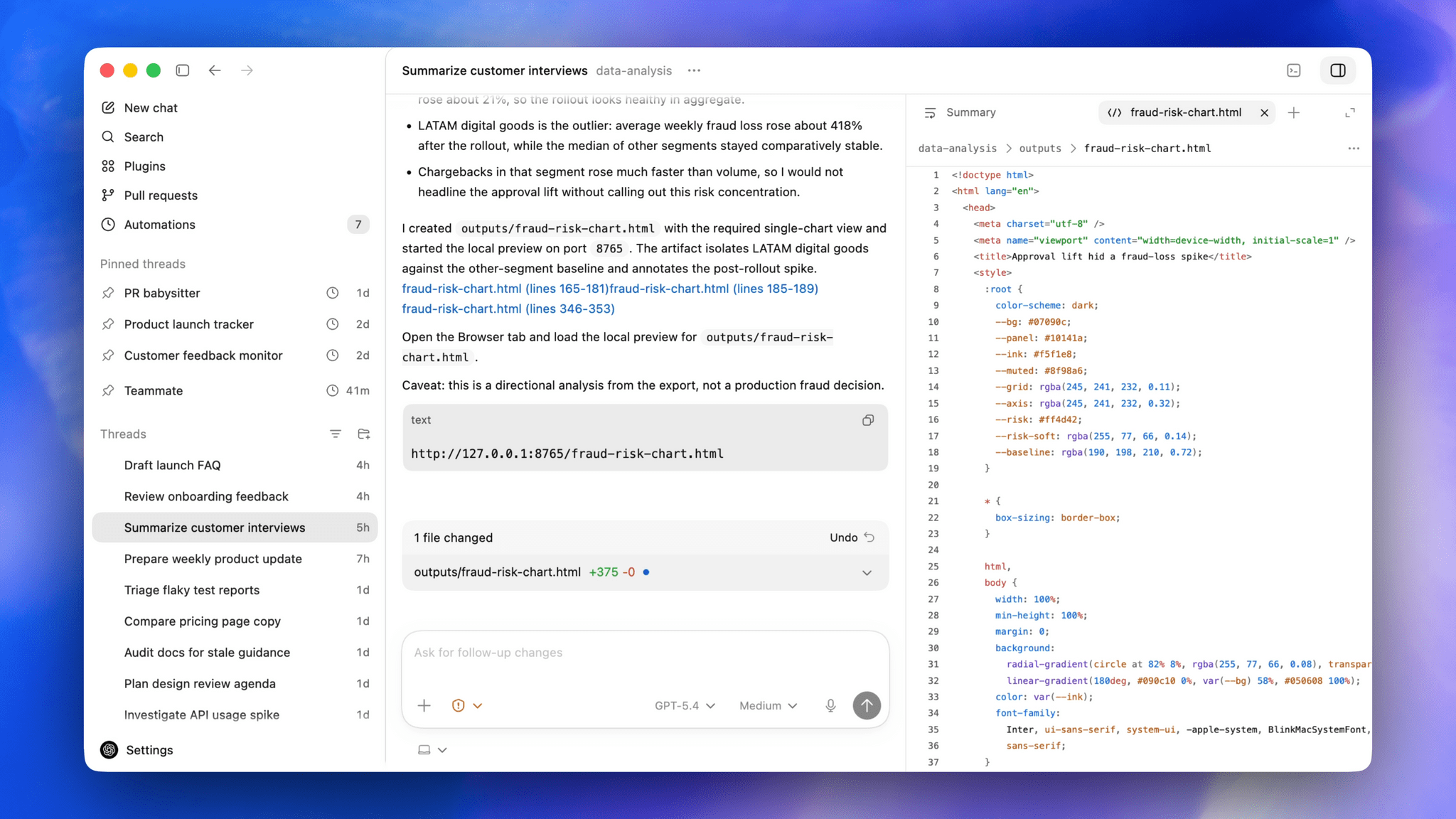View Pull requests
The width and height of the screenshot is (1456, 819).
160,195
